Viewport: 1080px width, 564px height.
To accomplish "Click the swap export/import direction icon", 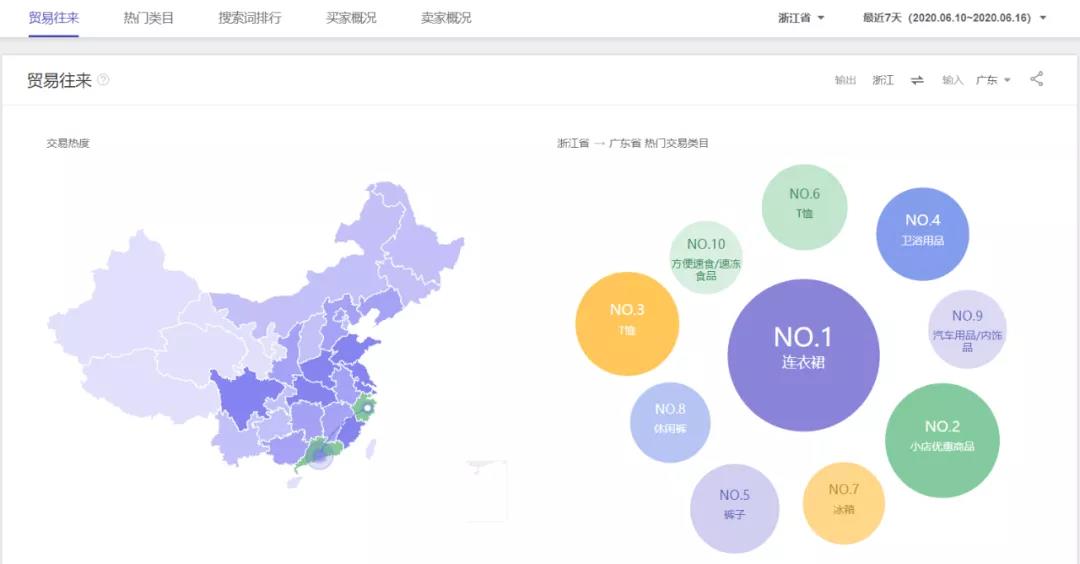I will 917,80.
